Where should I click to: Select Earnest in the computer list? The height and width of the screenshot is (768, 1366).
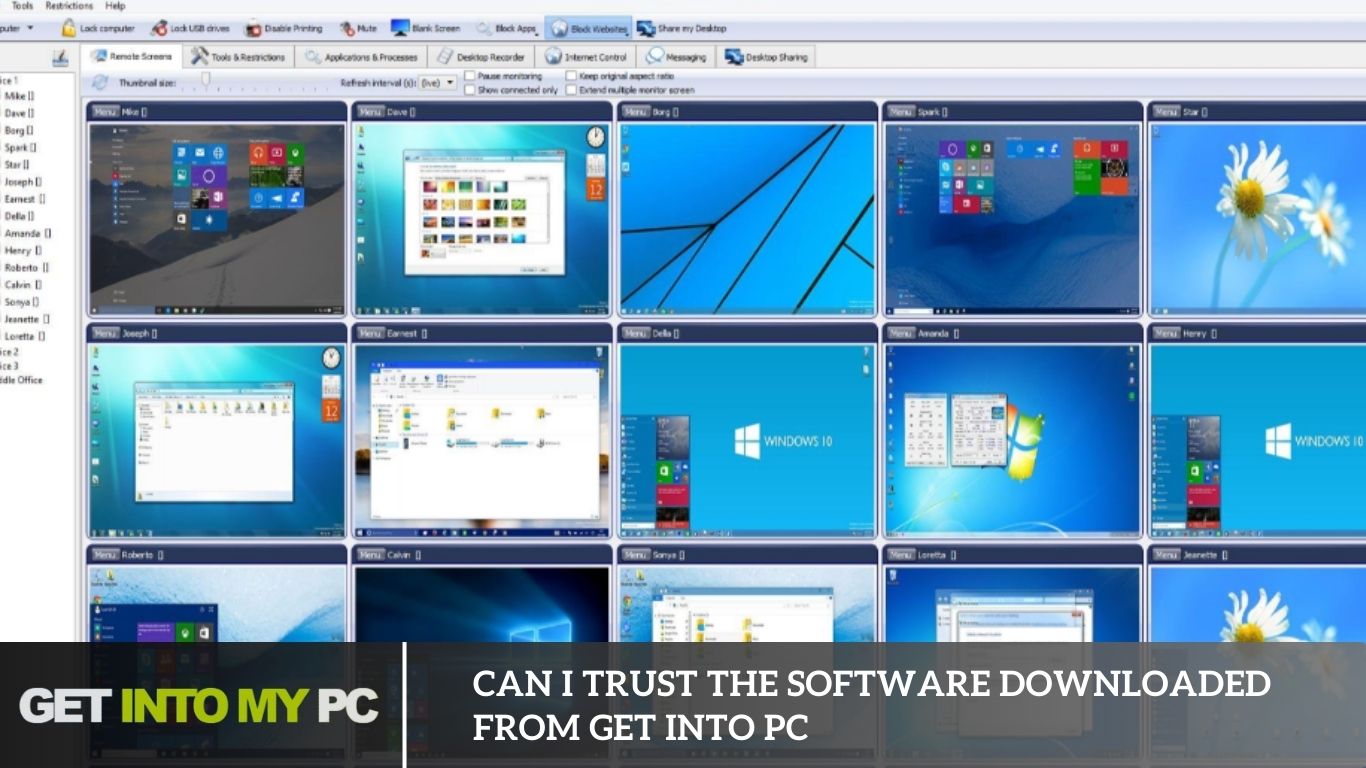[24, 199]
